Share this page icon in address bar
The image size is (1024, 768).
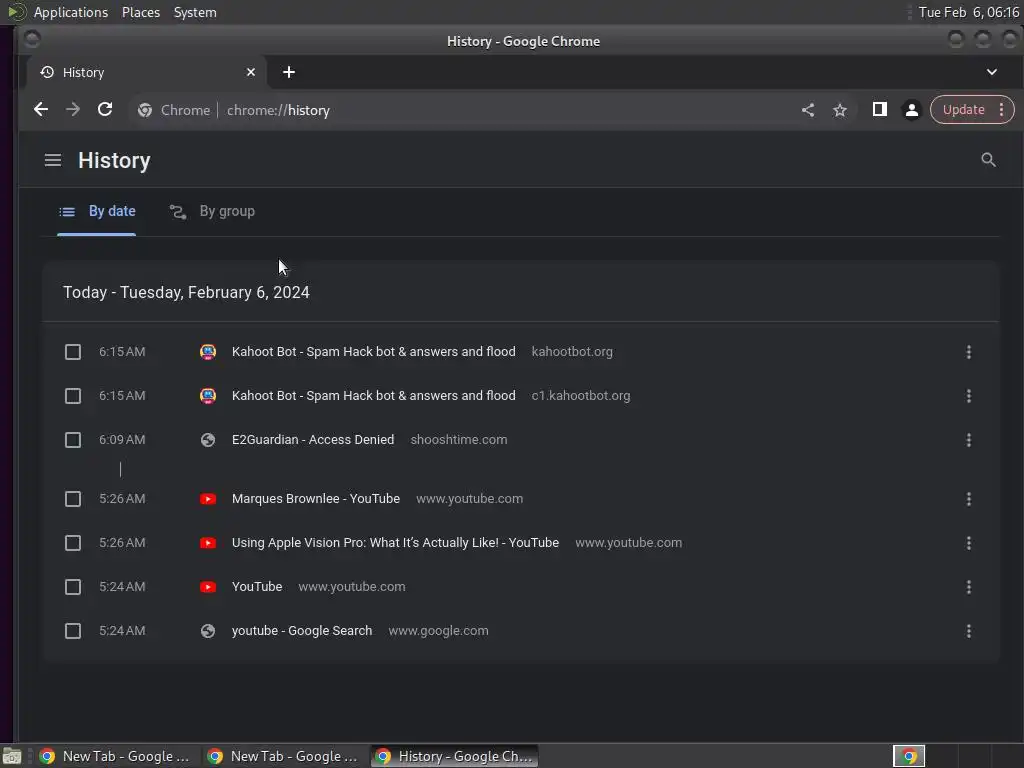(x=808, y=110)
